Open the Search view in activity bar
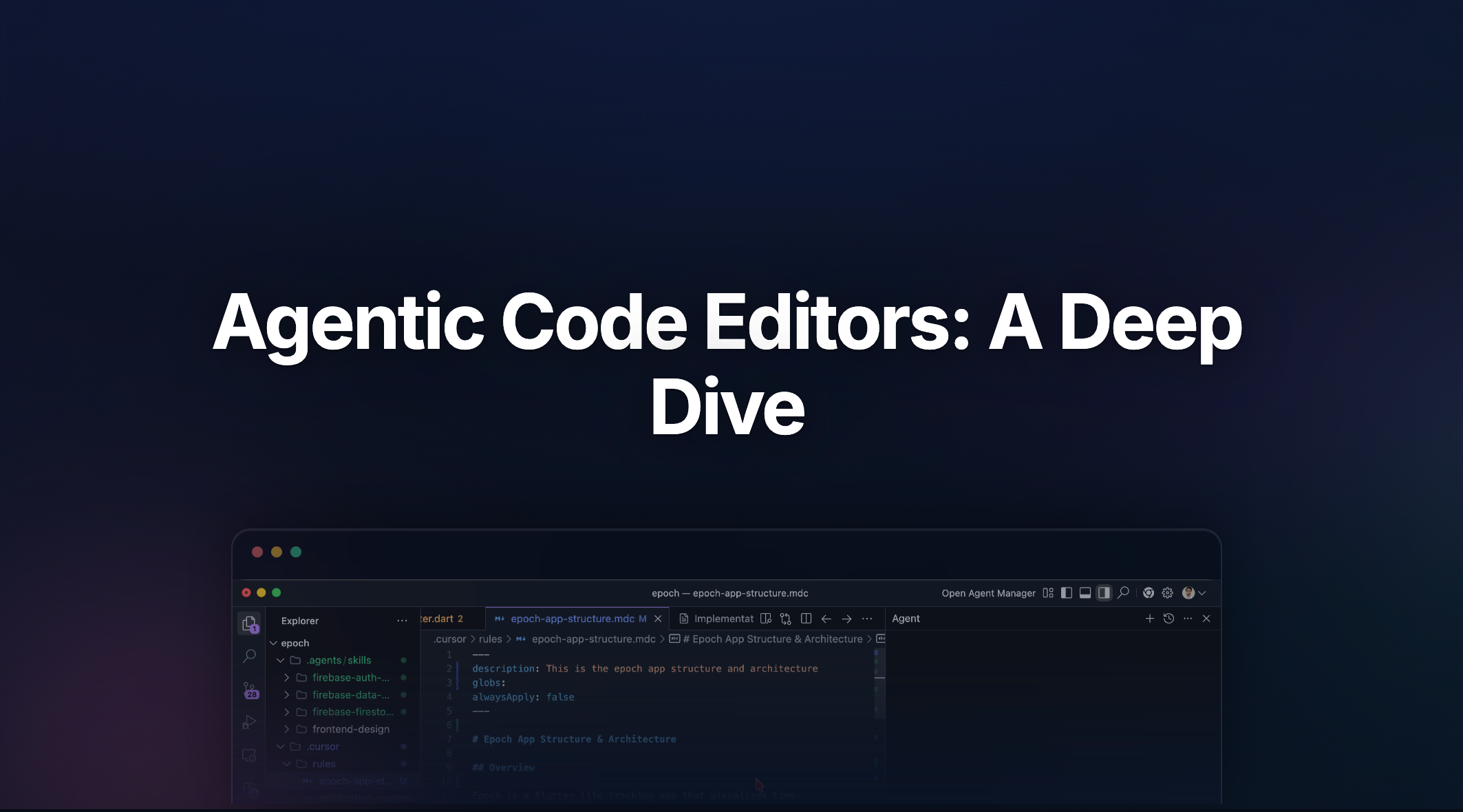 click(x=250, y=656)
